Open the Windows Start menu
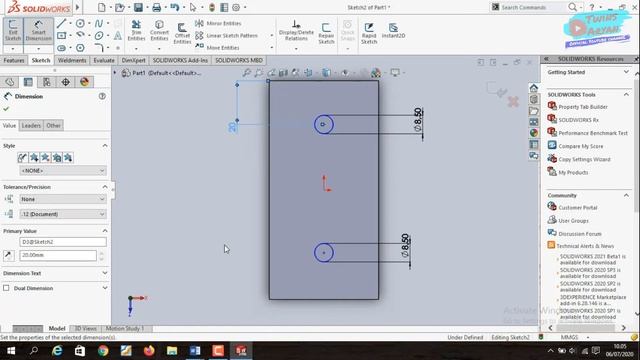 (11, 351)
